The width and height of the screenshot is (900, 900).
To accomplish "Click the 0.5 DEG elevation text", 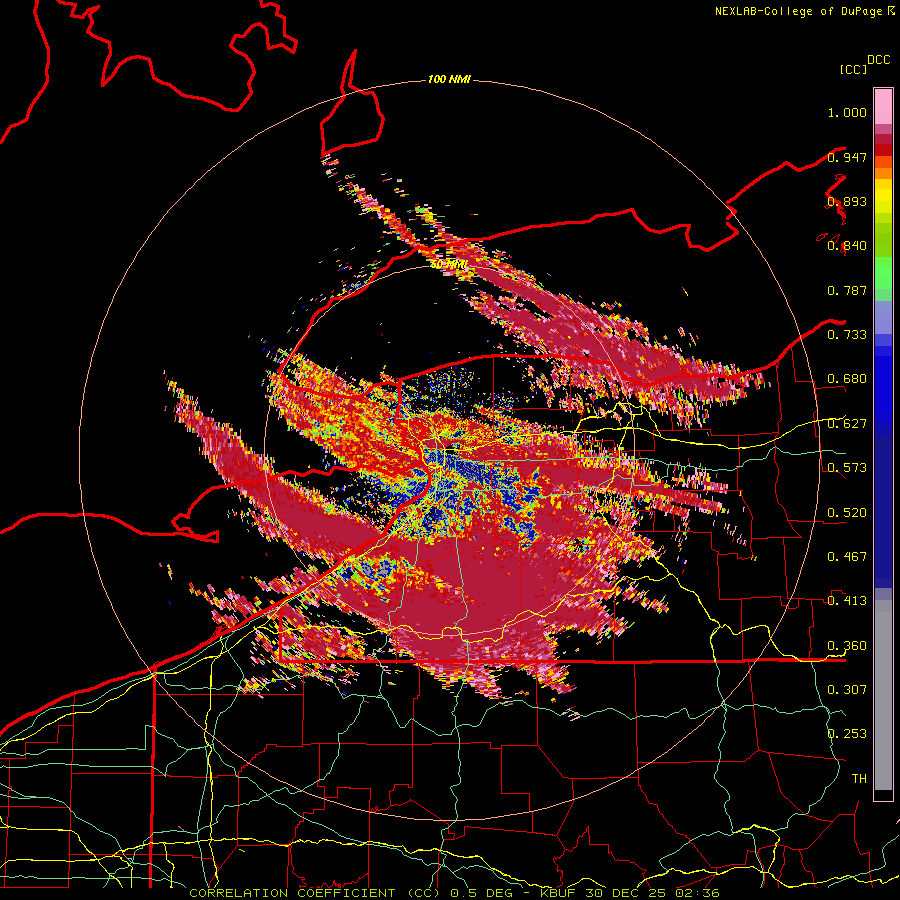I will [x=481, y=893].
